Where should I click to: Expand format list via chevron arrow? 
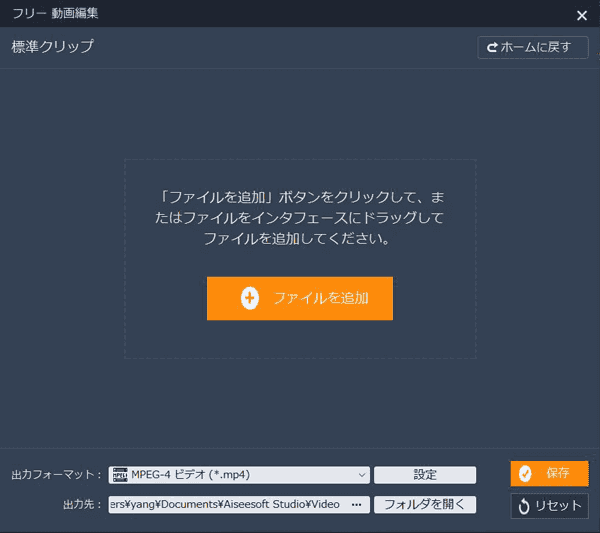point(362,475)
